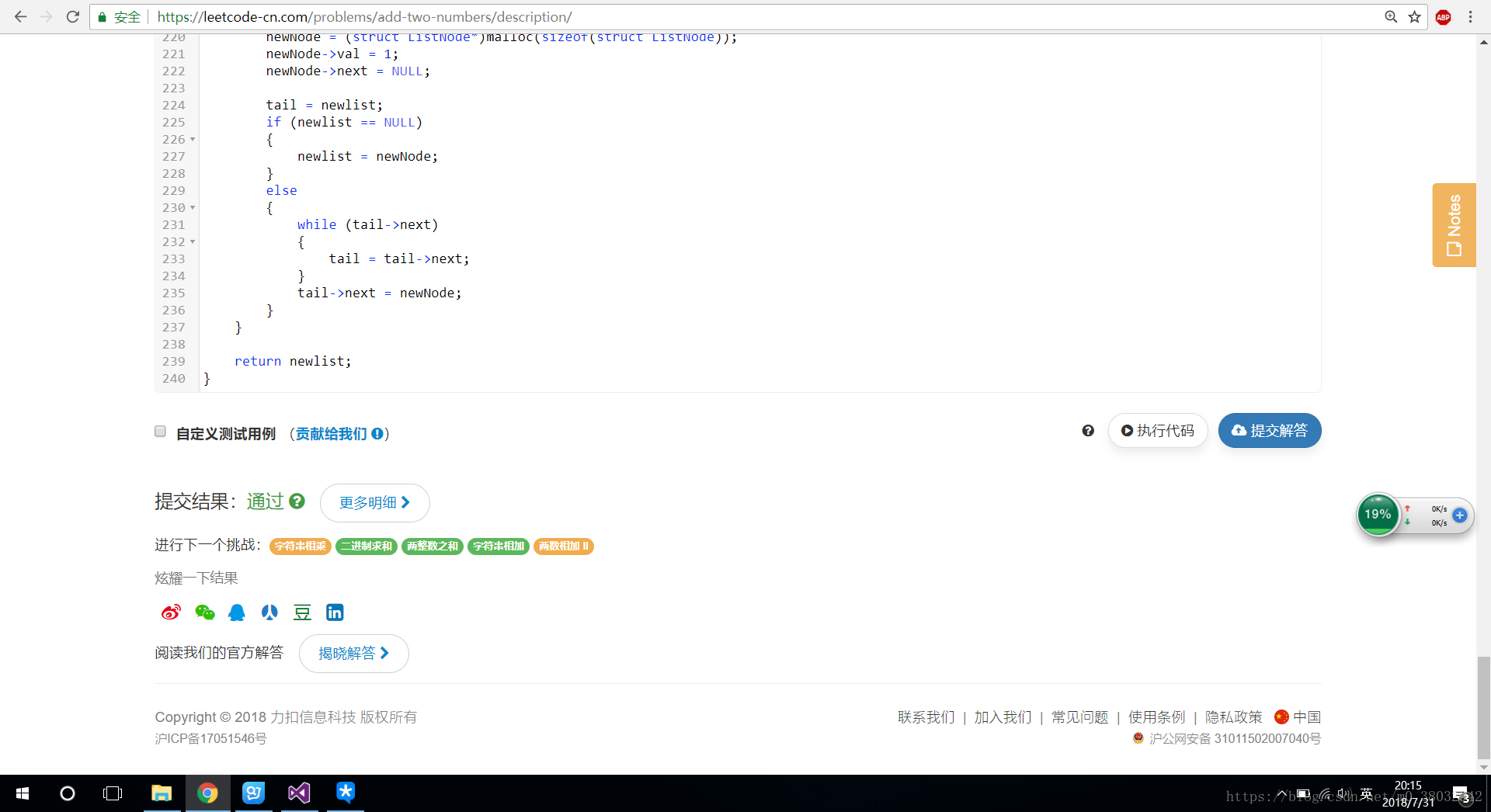The image size is (1491, 812).
Task: Open 更多明细 for submission details
Action: [x=374, y=503]
